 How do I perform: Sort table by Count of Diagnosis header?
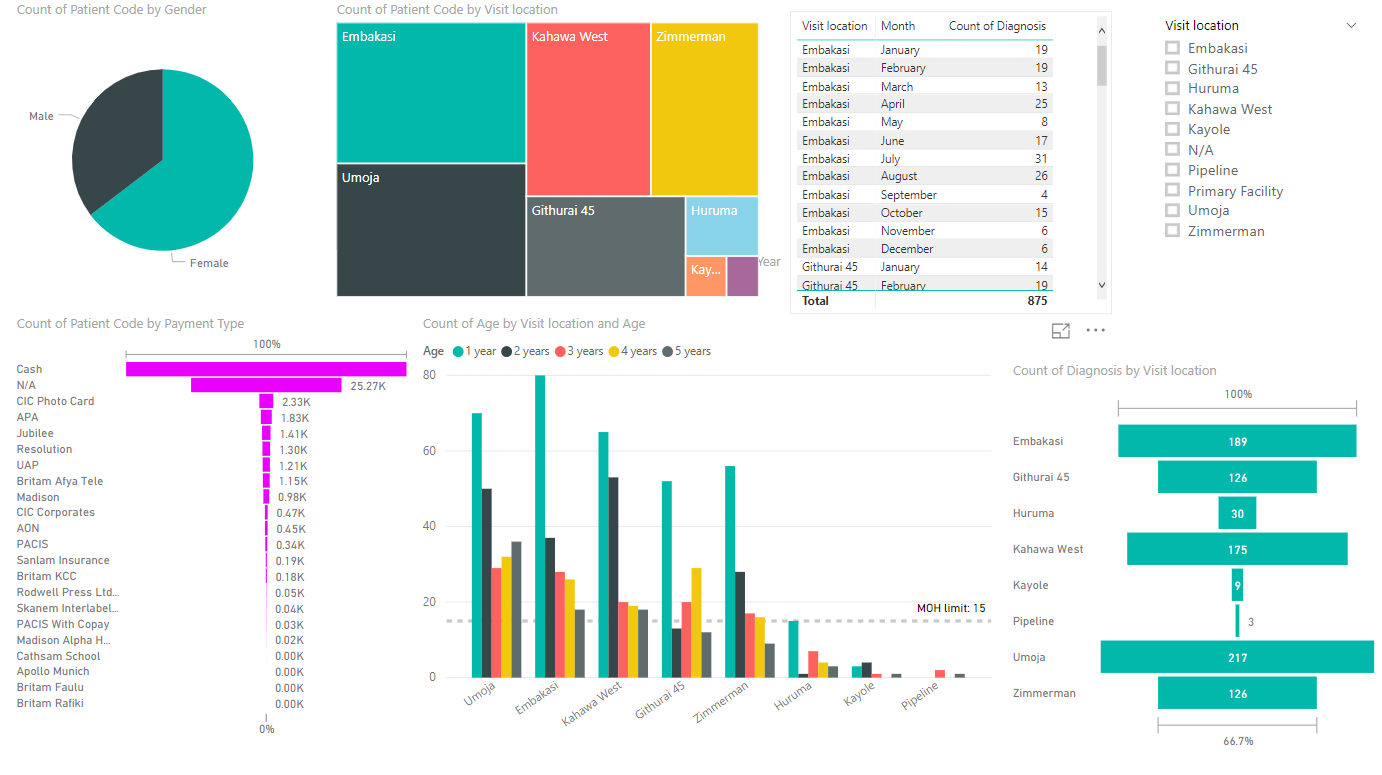[x=997, y=26]
